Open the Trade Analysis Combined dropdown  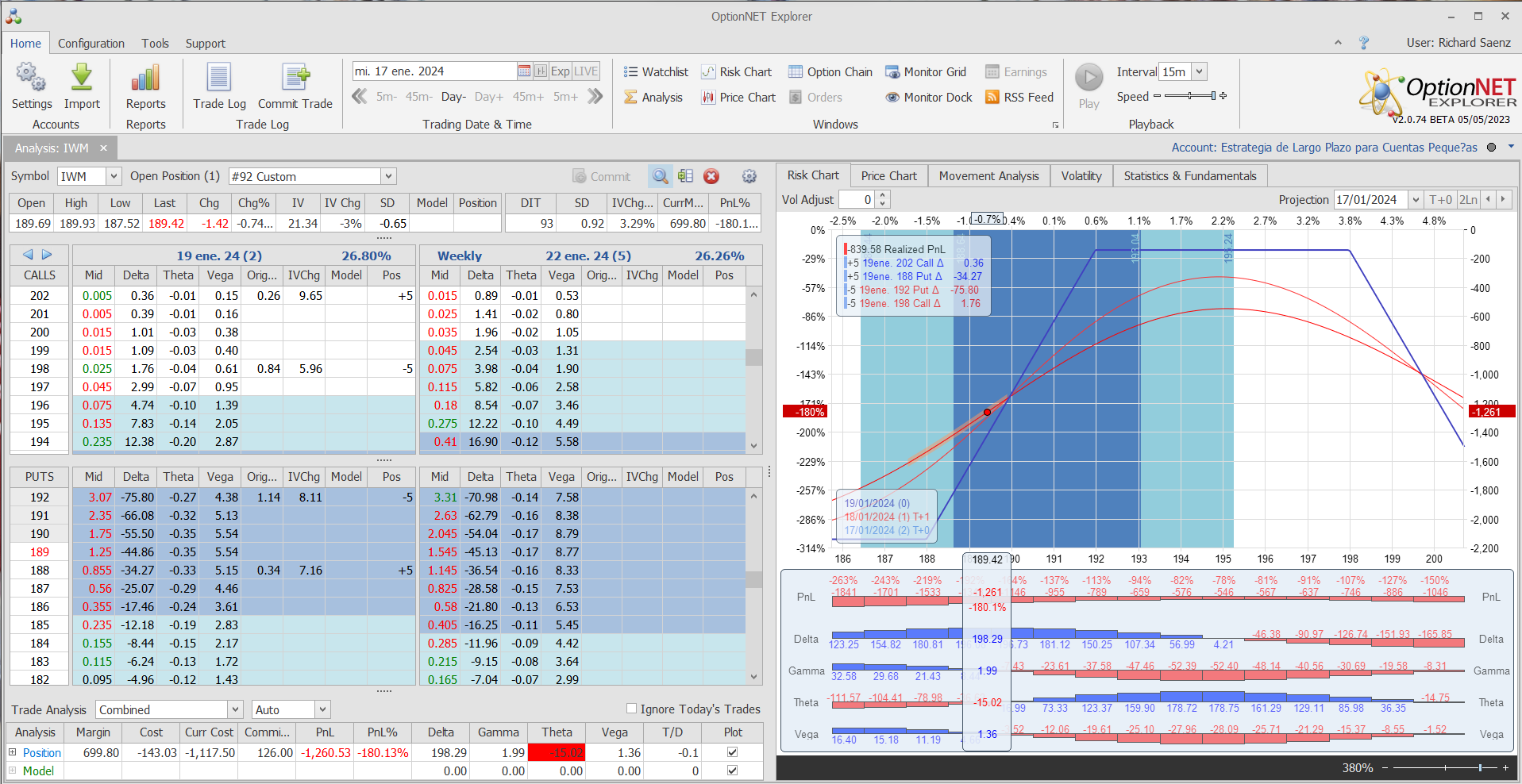tap(235, 709)
